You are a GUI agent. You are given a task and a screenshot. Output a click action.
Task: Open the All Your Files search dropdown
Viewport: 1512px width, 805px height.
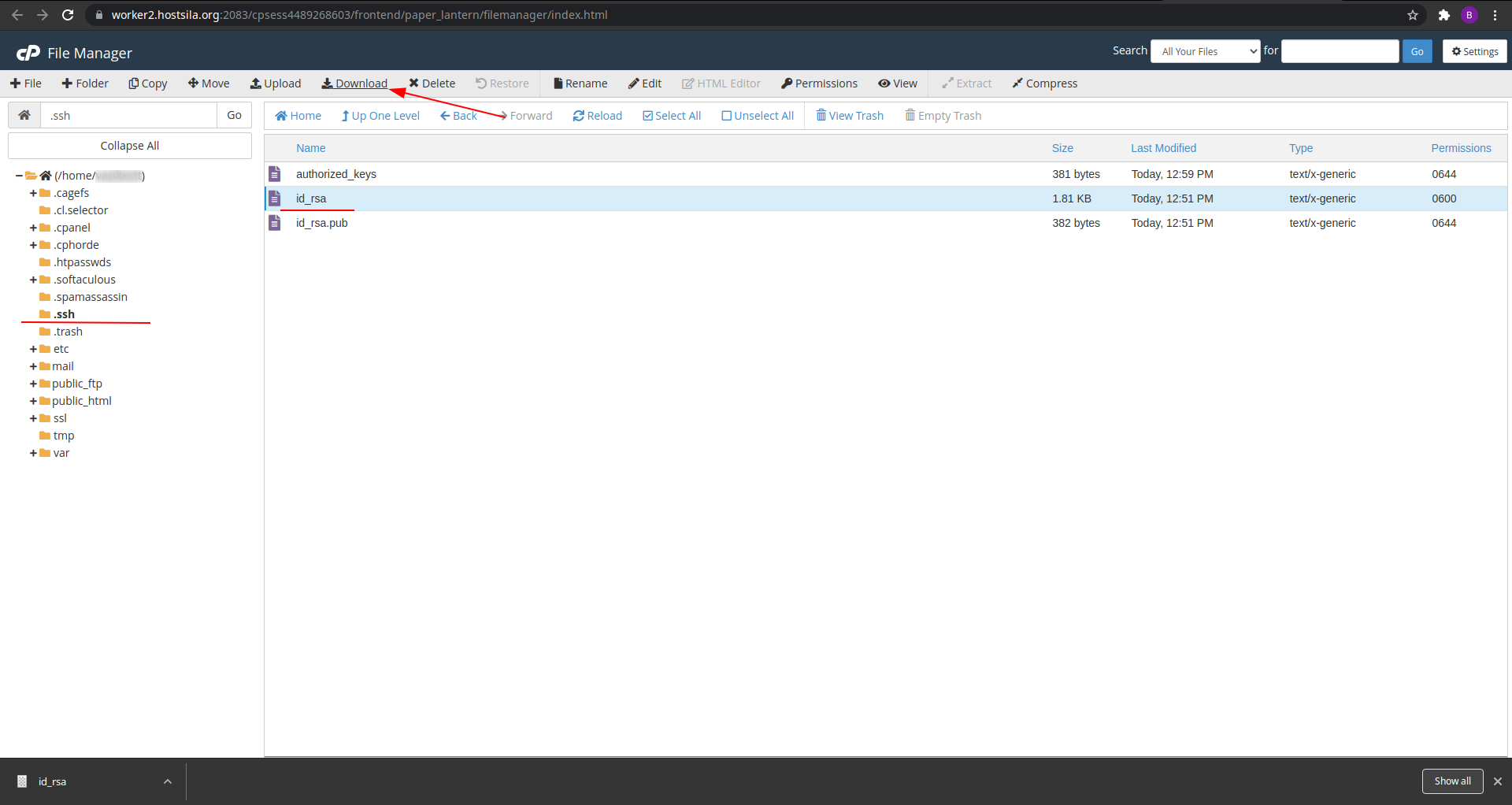(x=1205, y=51)
